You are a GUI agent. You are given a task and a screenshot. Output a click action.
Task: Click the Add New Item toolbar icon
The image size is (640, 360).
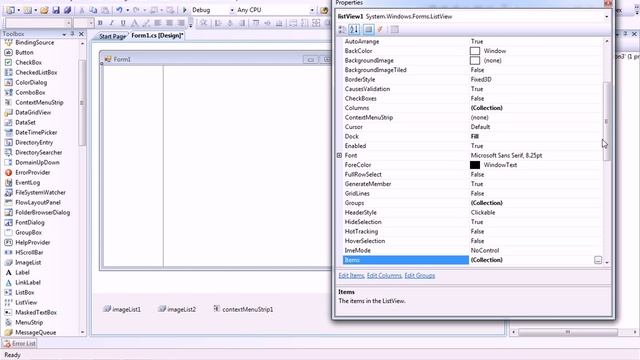[27, 10]
